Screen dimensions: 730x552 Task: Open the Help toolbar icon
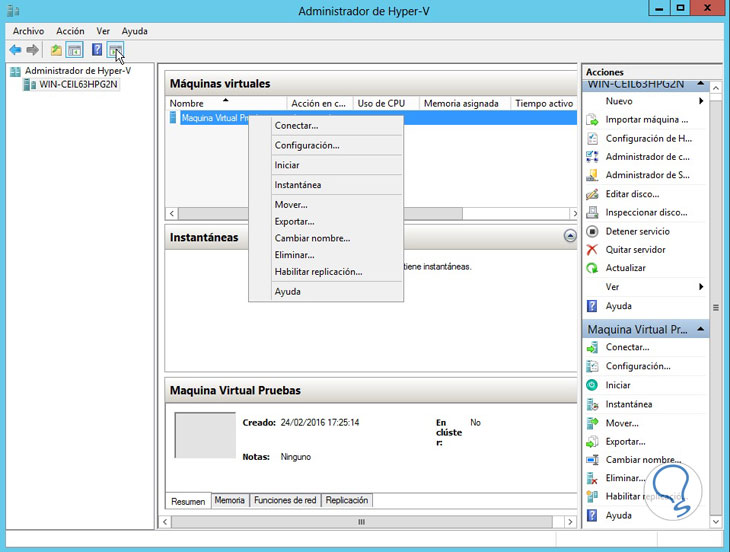click(97, 49)
